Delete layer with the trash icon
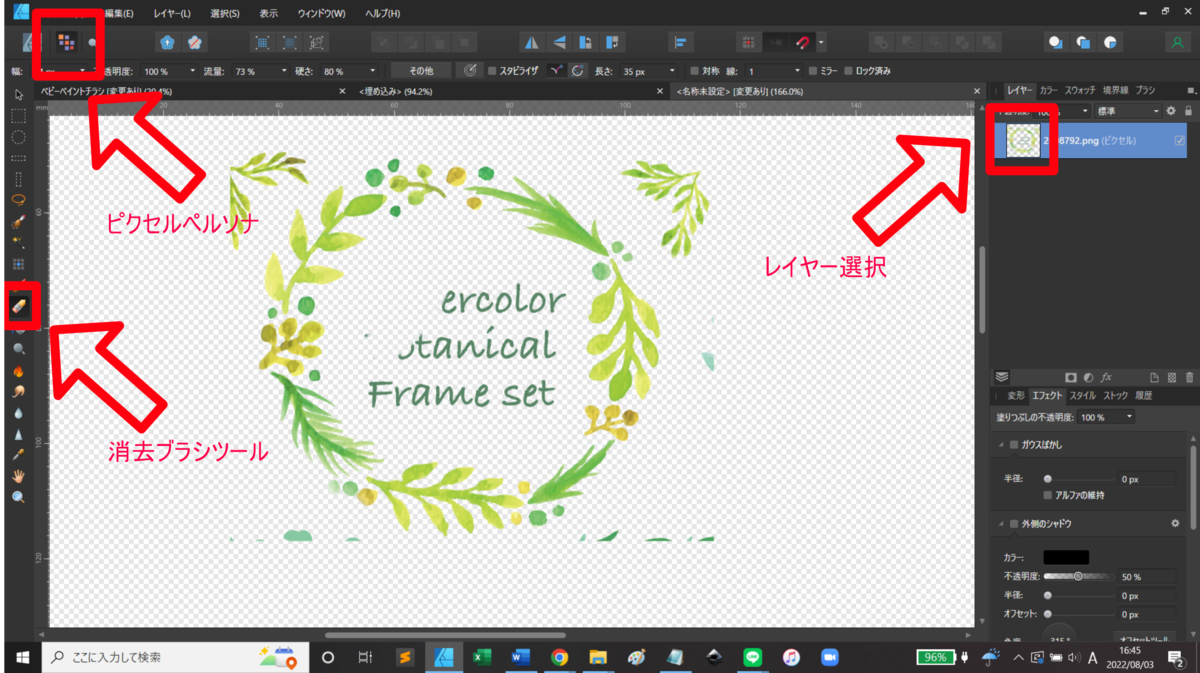1200x673 pixels. click(x=1189, y=377)
